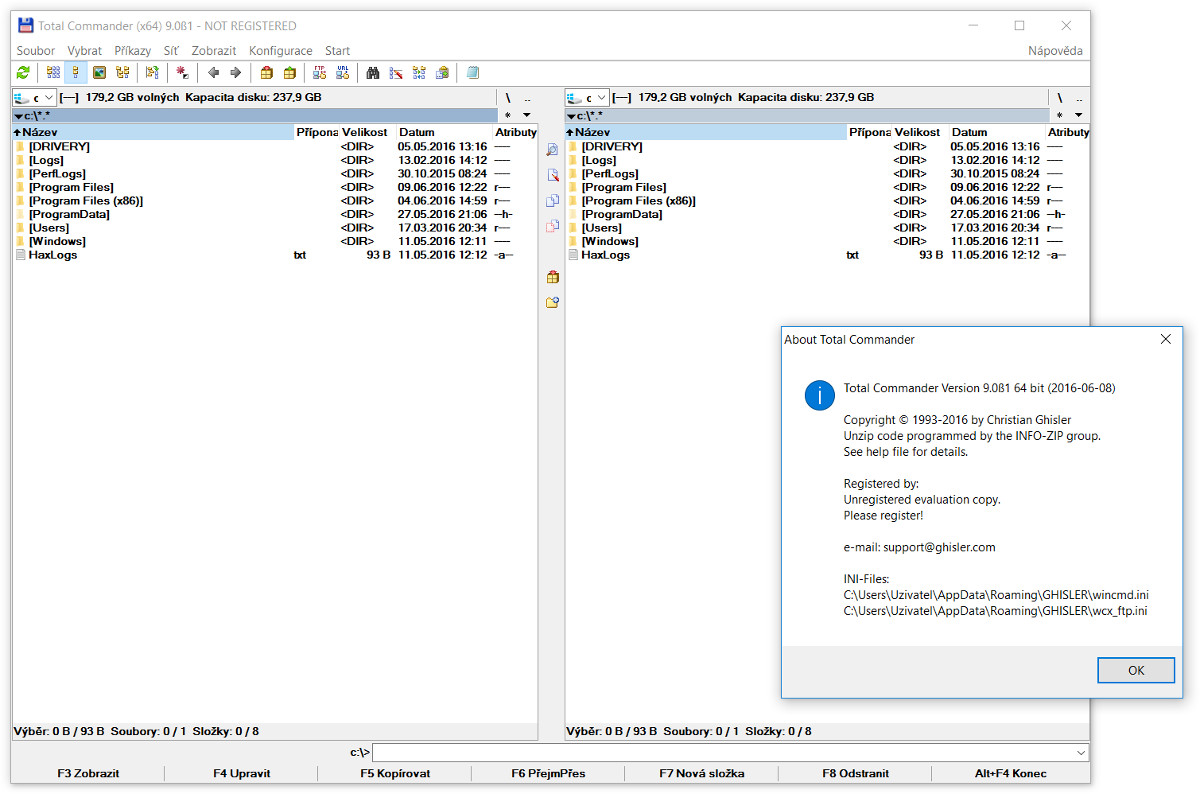The image size is (1200, 794).
Task: Open the Konfigurace menu
Action: [281, 51]
